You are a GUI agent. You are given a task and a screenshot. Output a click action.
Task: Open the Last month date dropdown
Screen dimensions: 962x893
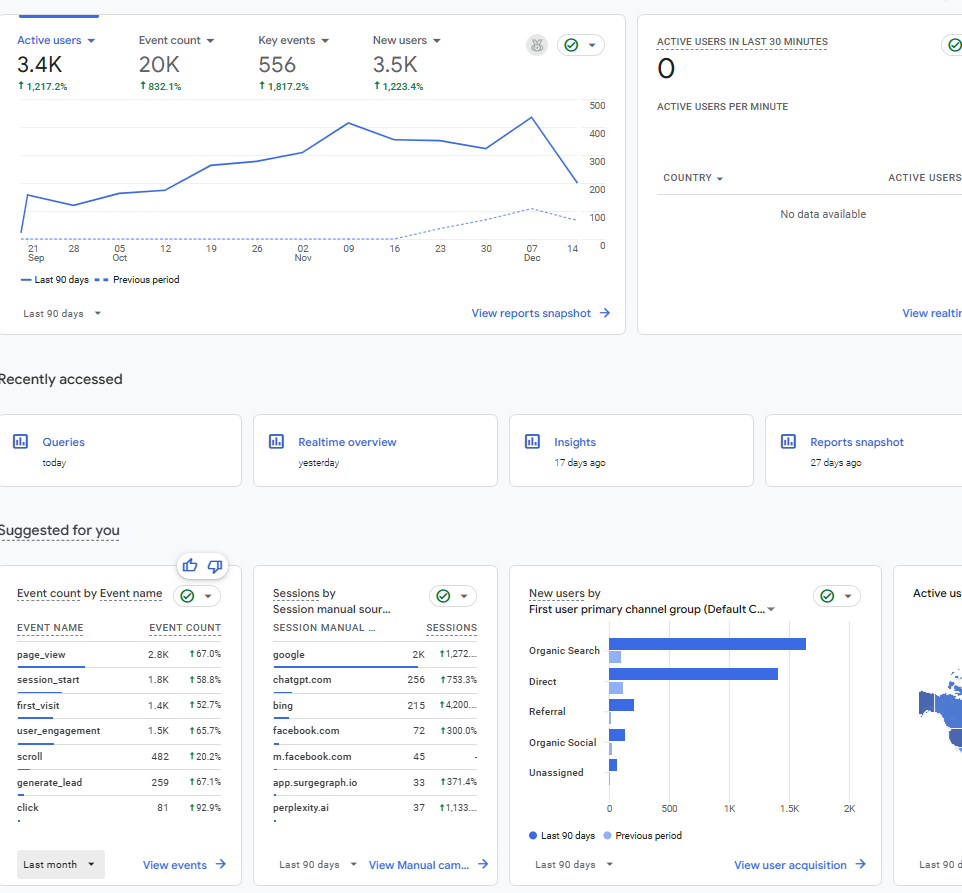(61, 865)
